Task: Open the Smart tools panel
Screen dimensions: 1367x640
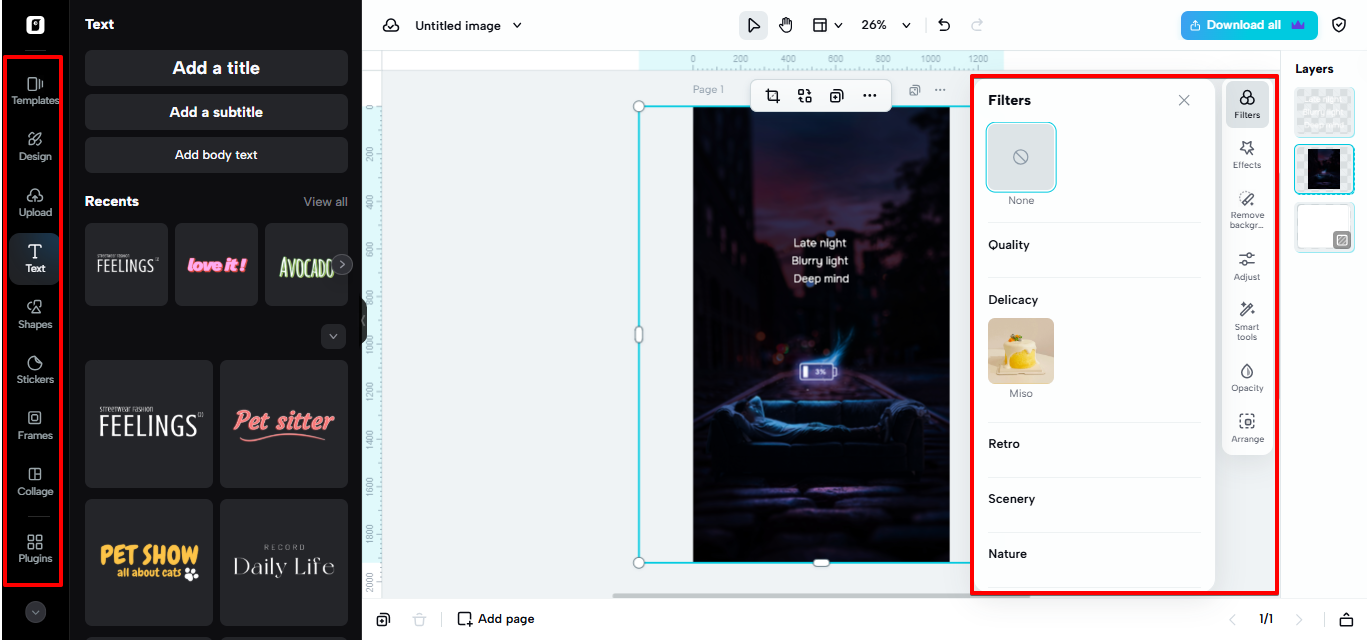Action: (x=1247, y=320)
